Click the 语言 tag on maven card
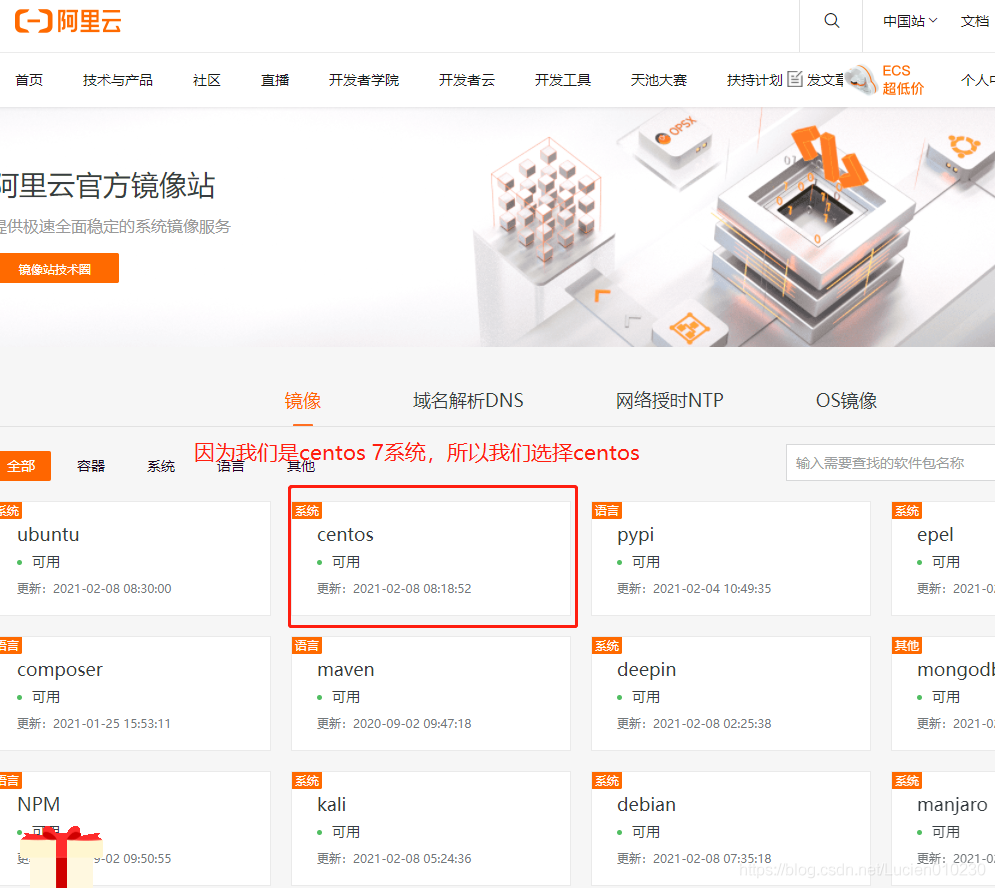Screen dimensions: 995x888 (307, 646)
